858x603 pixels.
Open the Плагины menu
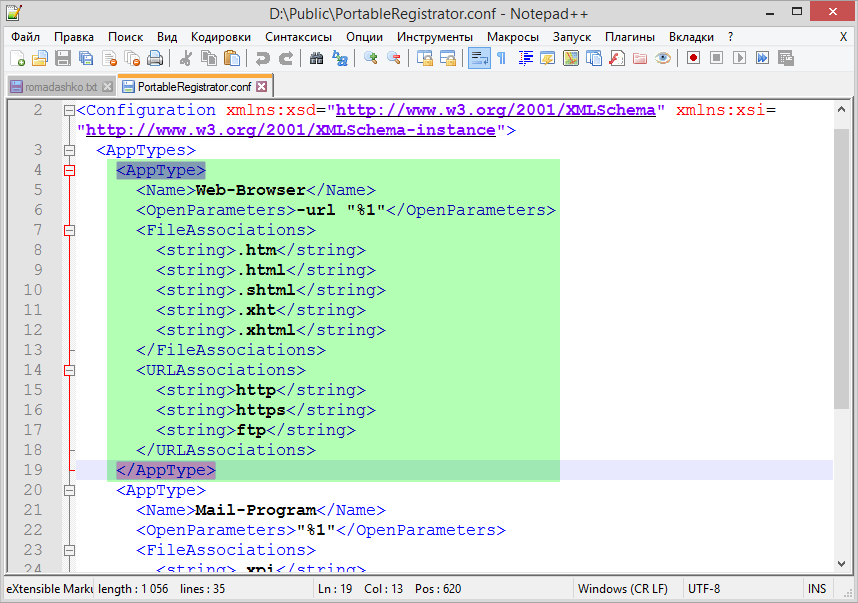tap(630, 37)
